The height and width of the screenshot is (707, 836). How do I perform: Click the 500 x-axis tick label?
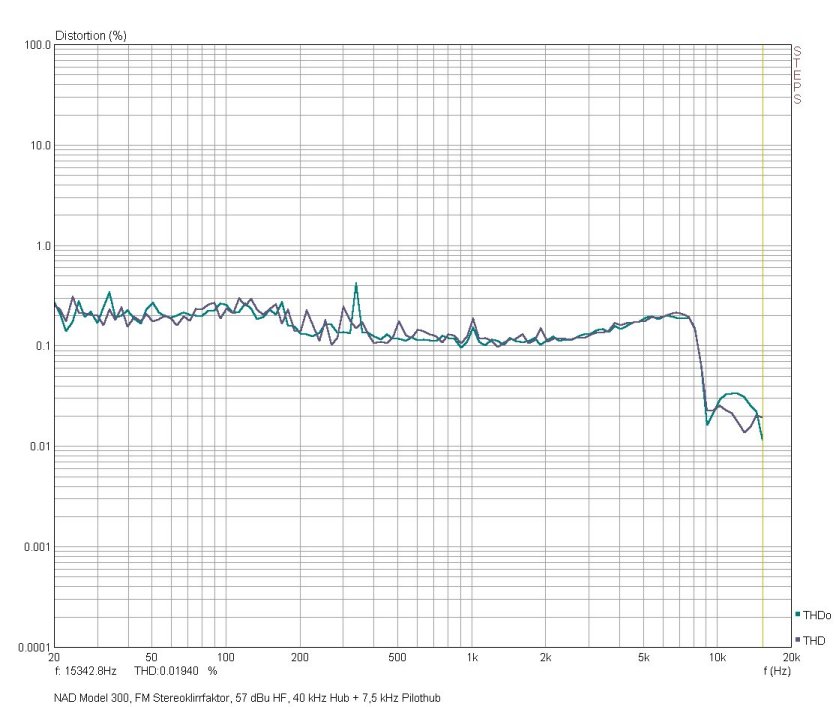pos(397,657)
